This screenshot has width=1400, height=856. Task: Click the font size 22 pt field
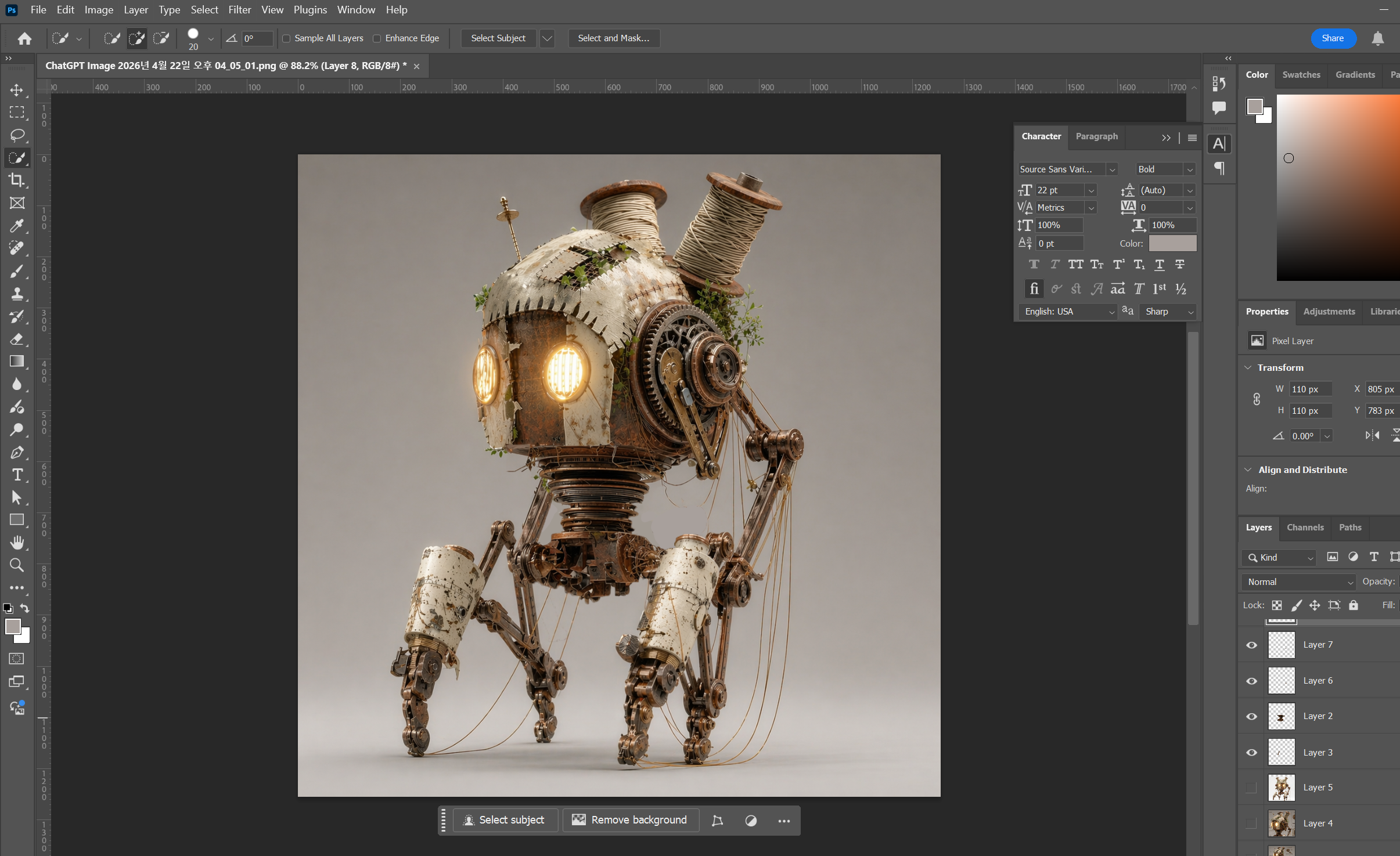[1059, 190]
